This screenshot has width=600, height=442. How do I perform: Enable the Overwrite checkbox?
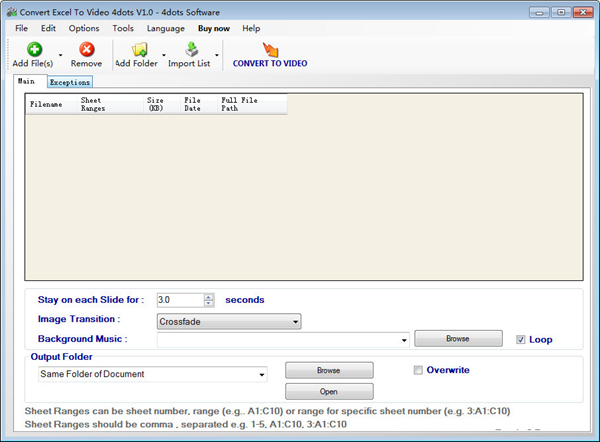tap(419, 370)
